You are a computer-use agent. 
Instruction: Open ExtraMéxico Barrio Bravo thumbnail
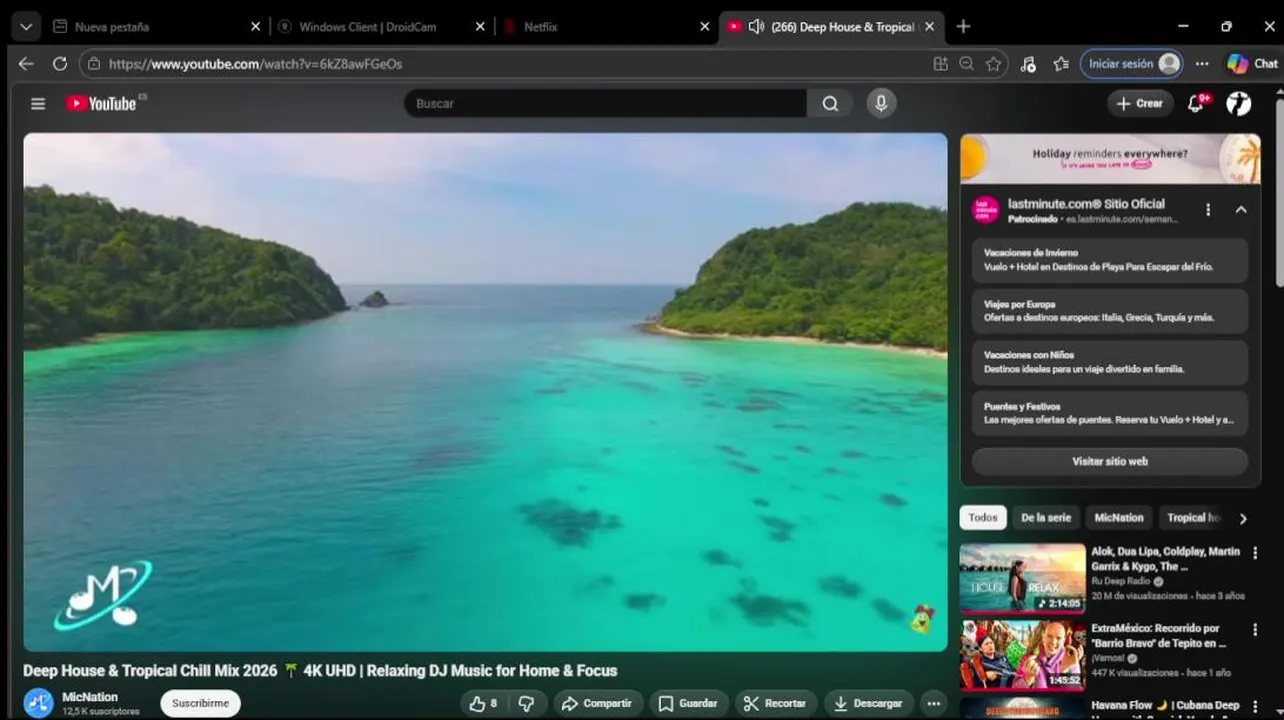[1022, 655]
